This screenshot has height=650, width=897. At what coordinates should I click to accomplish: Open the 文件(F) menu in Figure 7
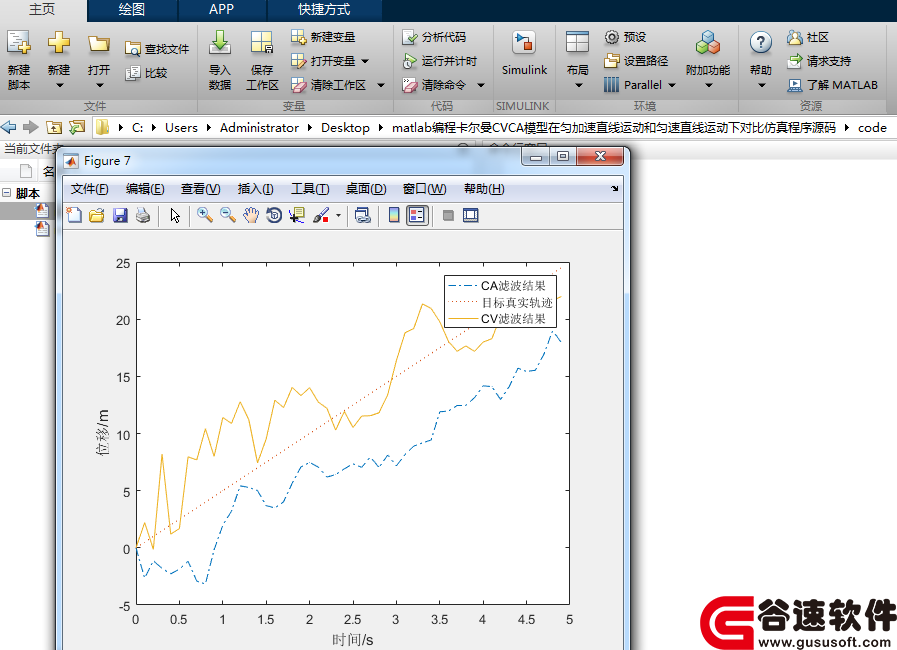89,189
